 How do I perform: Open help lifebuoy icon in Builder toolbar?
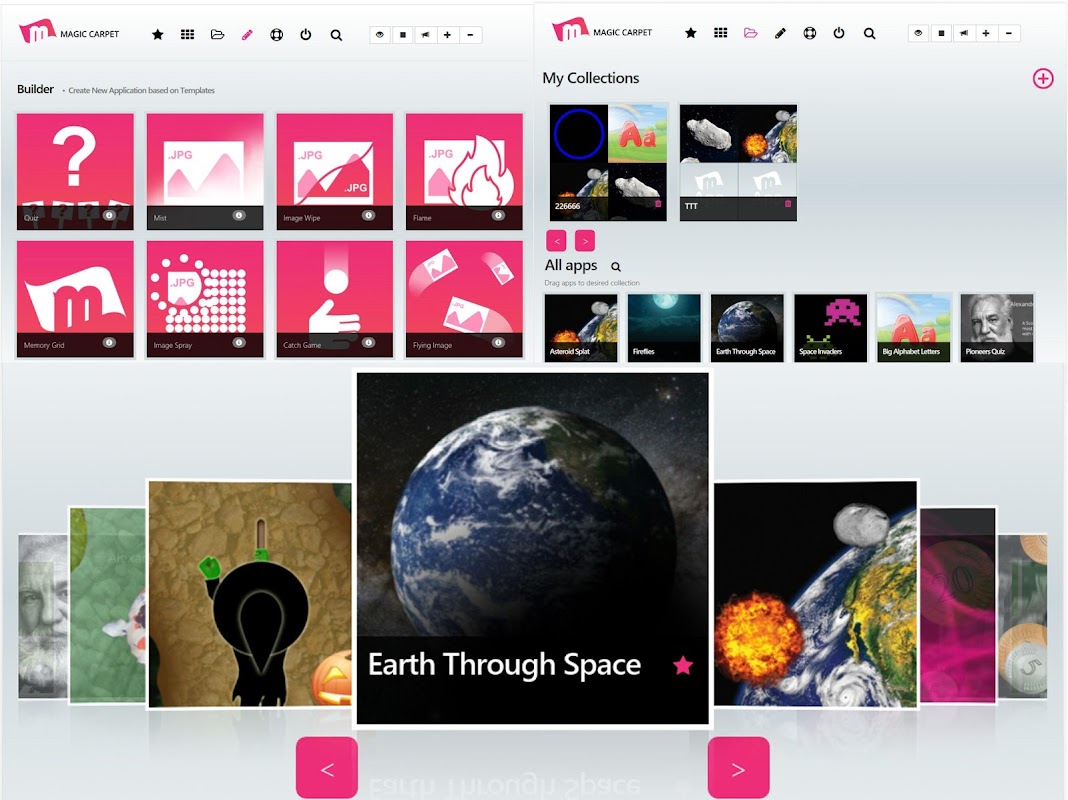point(277,35)
